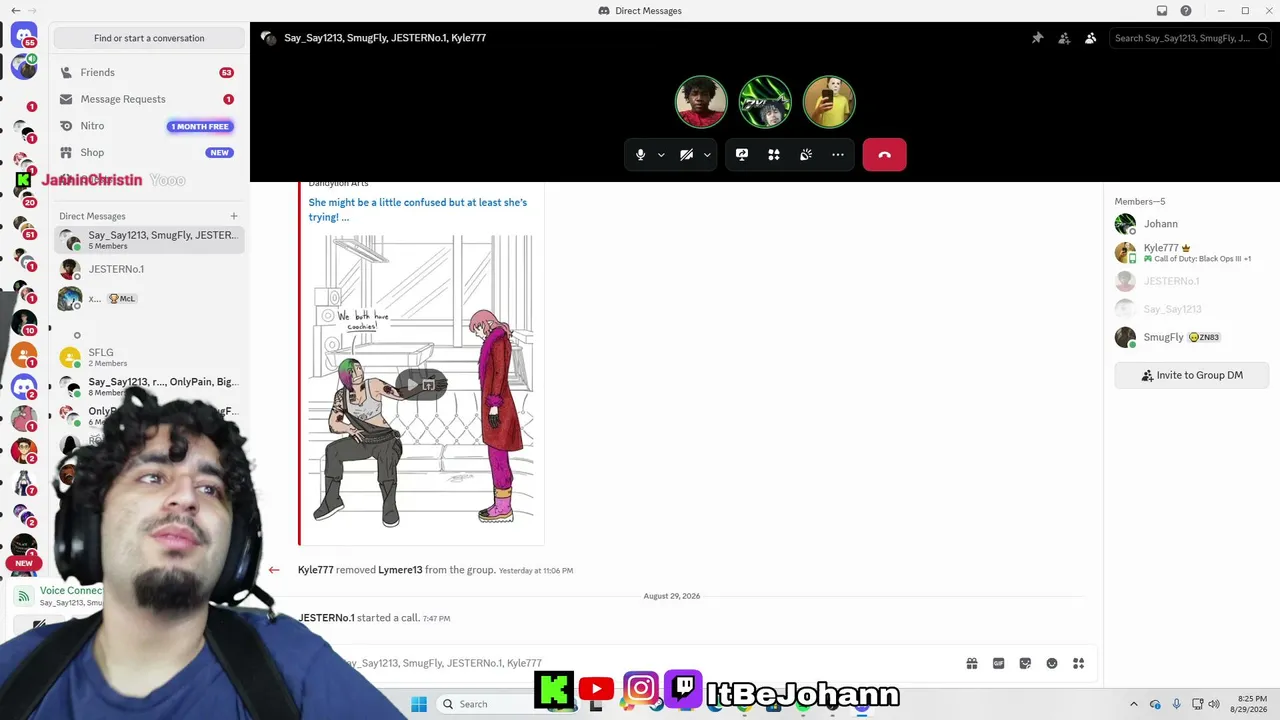Mute the microphone in the call
Screen dimensions: 1280x720
[x=640, y=155]
